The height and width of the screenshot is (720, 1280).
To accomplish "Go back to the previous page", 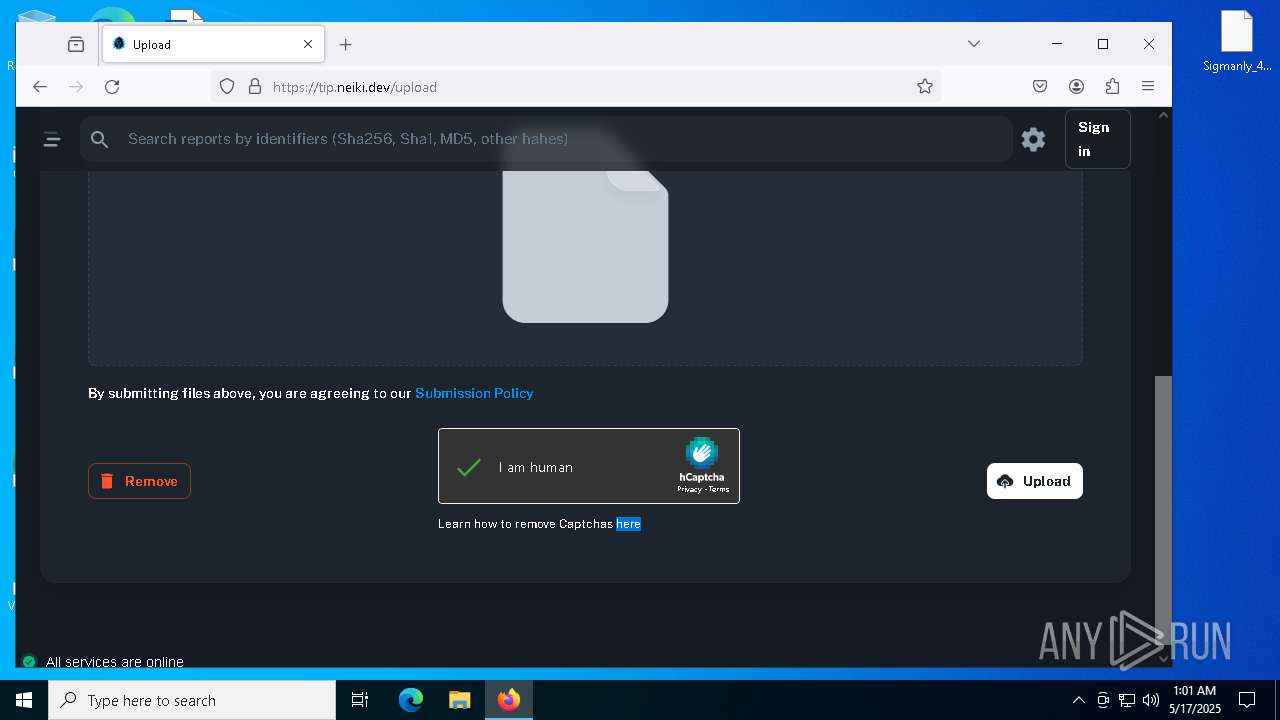I will (x=40, y=87).
